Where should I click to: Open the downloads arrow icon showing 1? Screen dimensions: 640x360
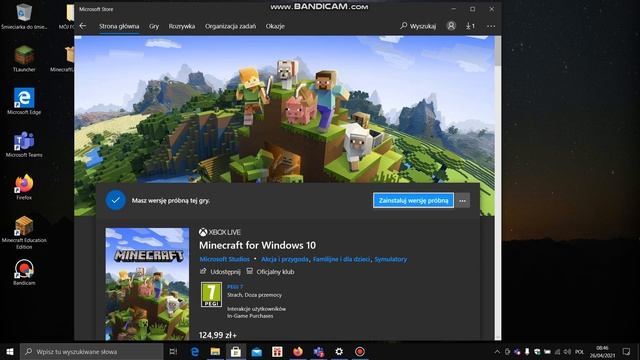pos(470,26)
